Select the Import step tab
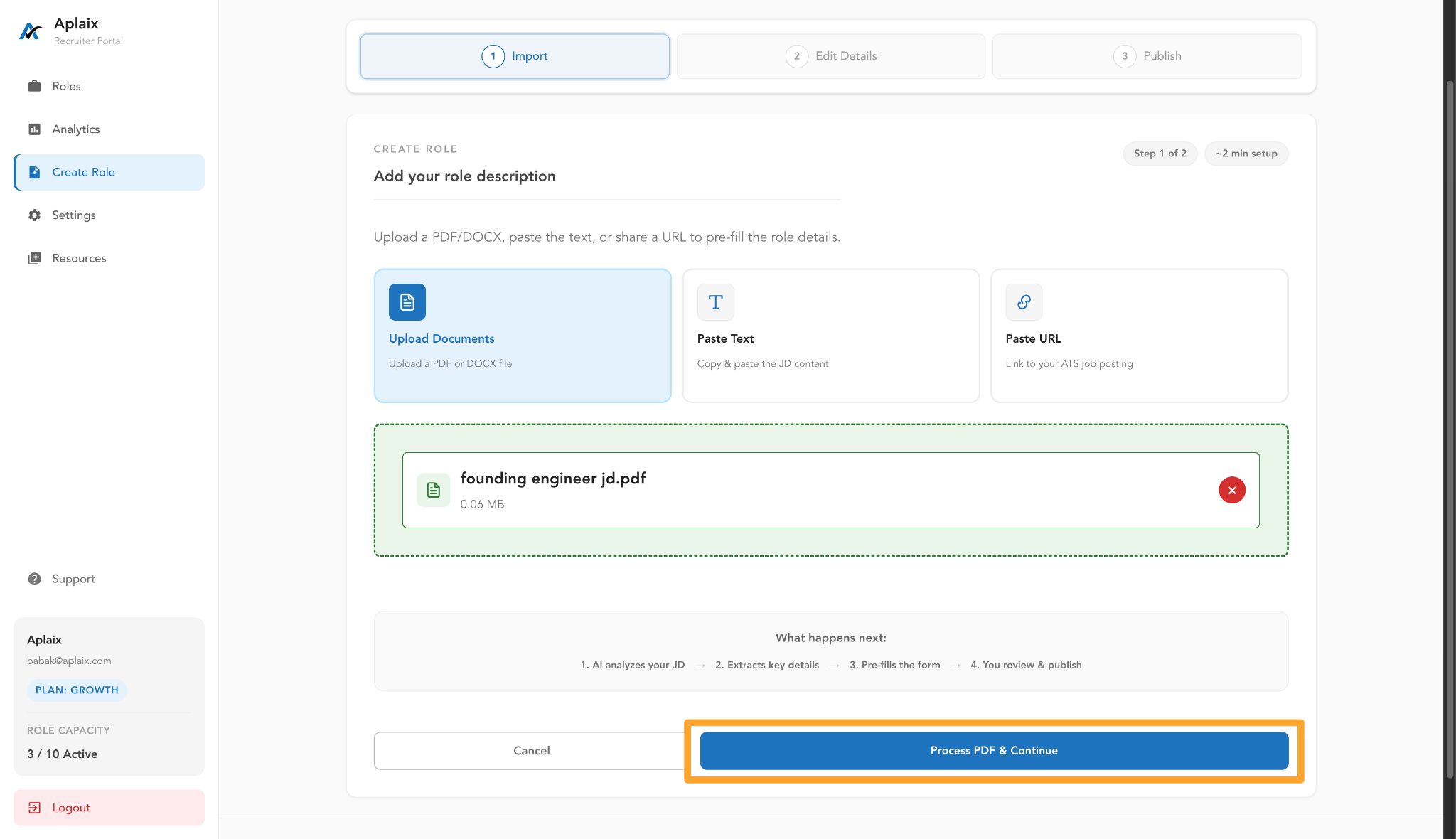Screen dimensions: 1456x839 click(x=515, y=56)
